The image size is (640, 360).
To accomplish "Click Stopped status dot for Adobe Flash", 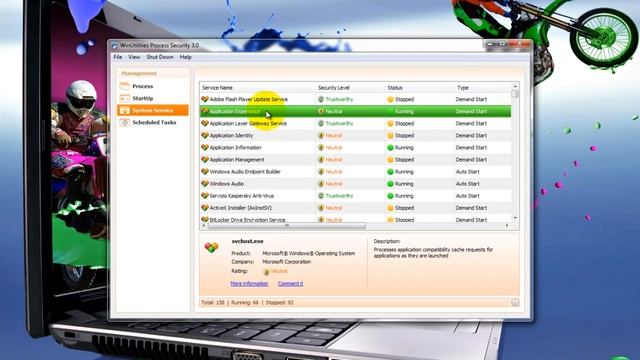I will (x=390, y=99).
